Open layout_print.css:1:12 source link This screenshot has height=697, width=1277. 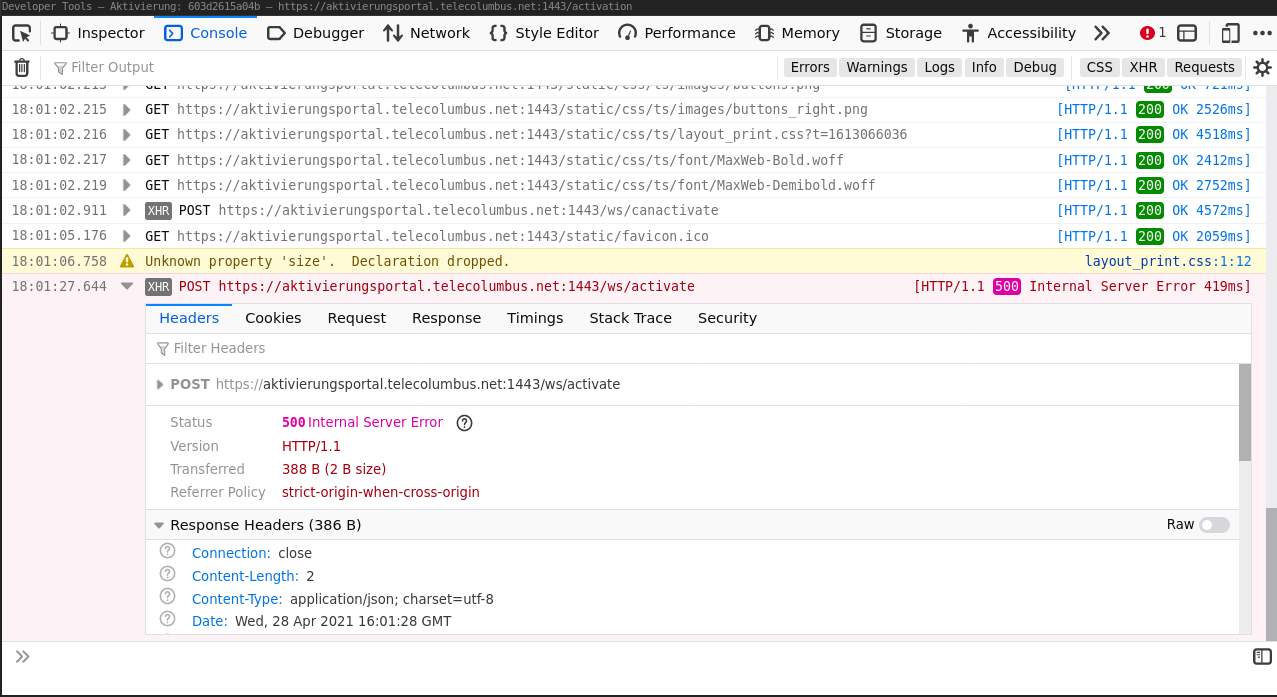(1167, 261)
